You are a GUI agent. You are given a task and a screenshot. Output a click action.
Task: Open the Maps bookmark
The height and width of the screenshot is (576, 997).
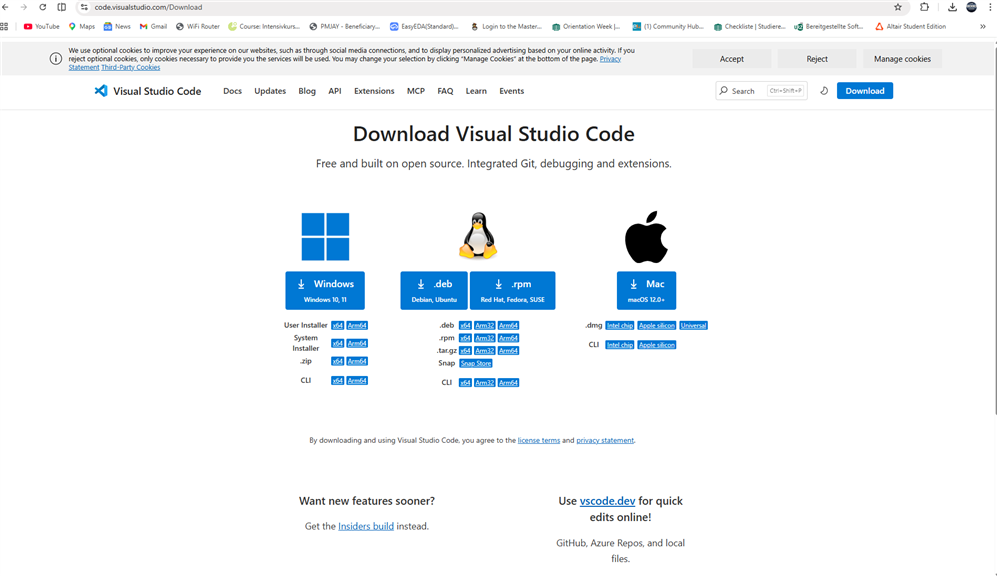81,27
